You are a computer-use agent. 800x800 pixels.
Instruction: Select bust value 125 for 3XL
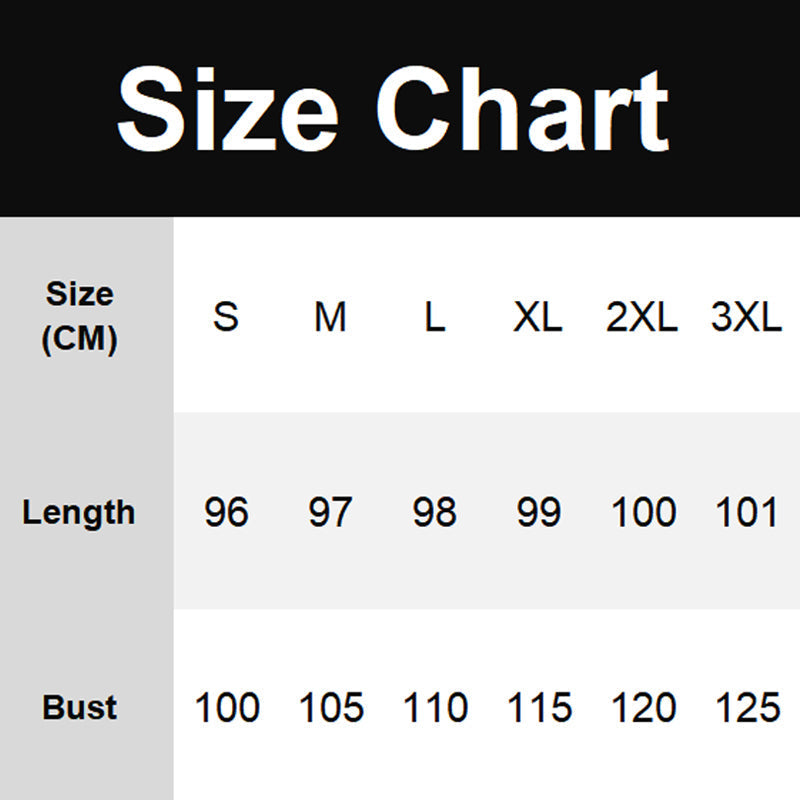747,708
